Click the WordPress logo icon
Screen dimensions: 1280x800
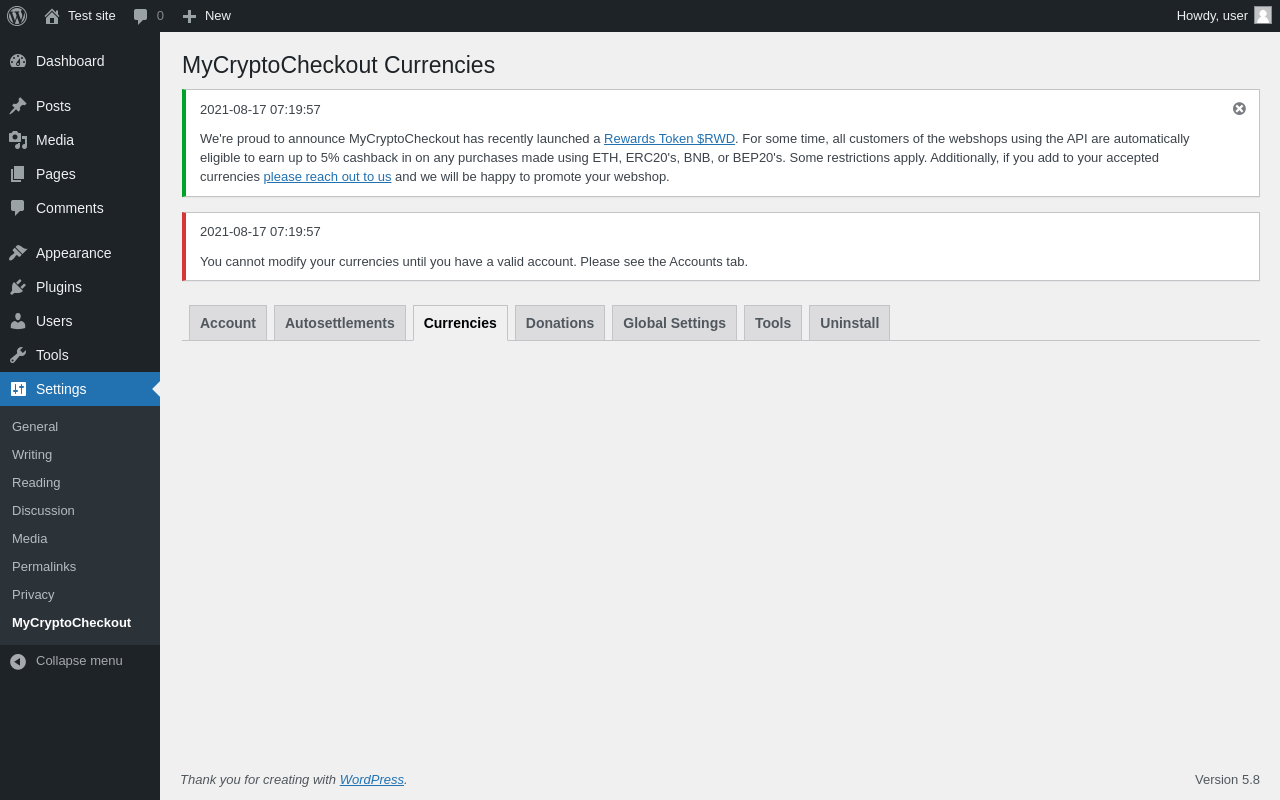coord(17,16)
